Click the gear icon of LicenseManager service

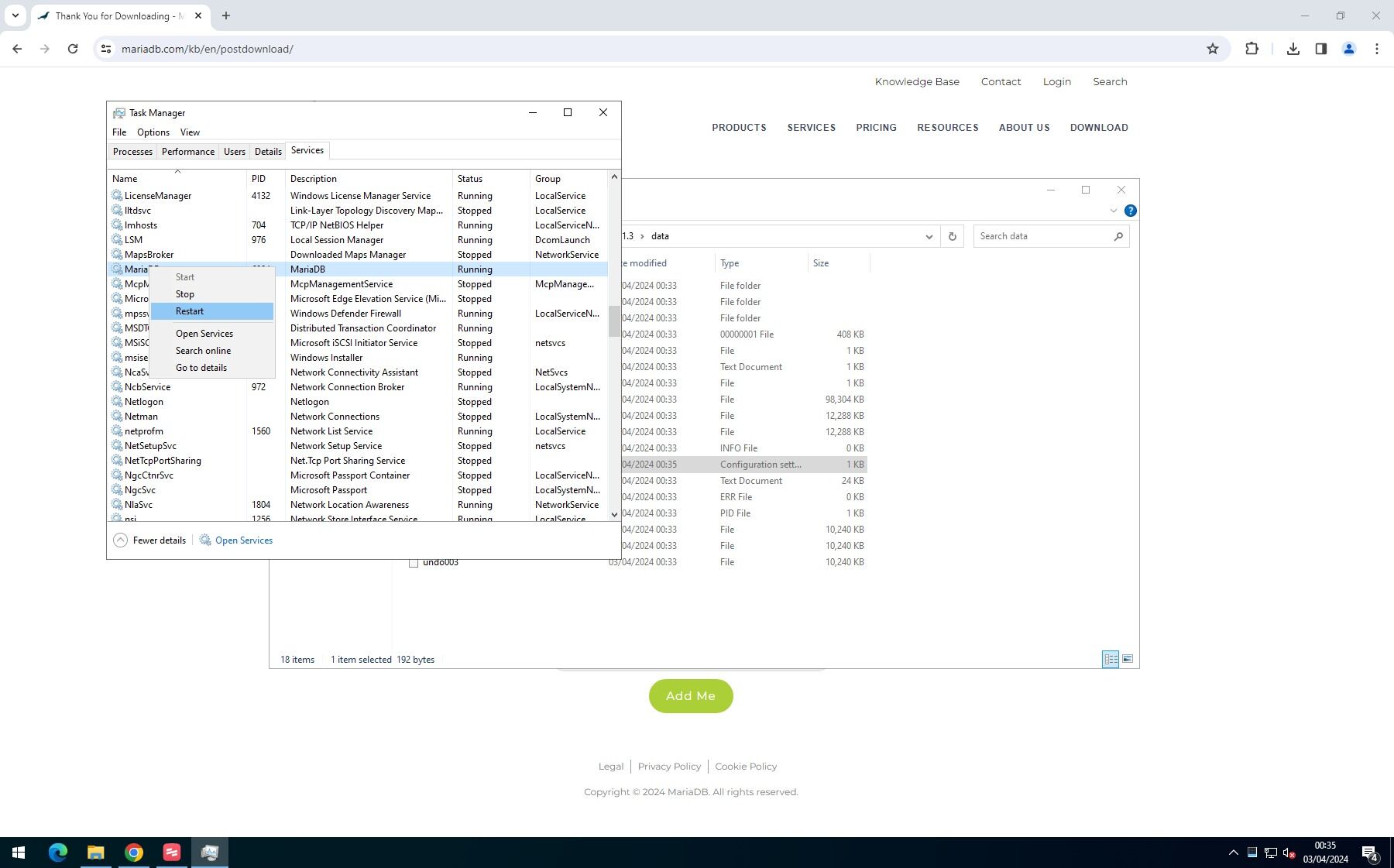coord(117,196)
